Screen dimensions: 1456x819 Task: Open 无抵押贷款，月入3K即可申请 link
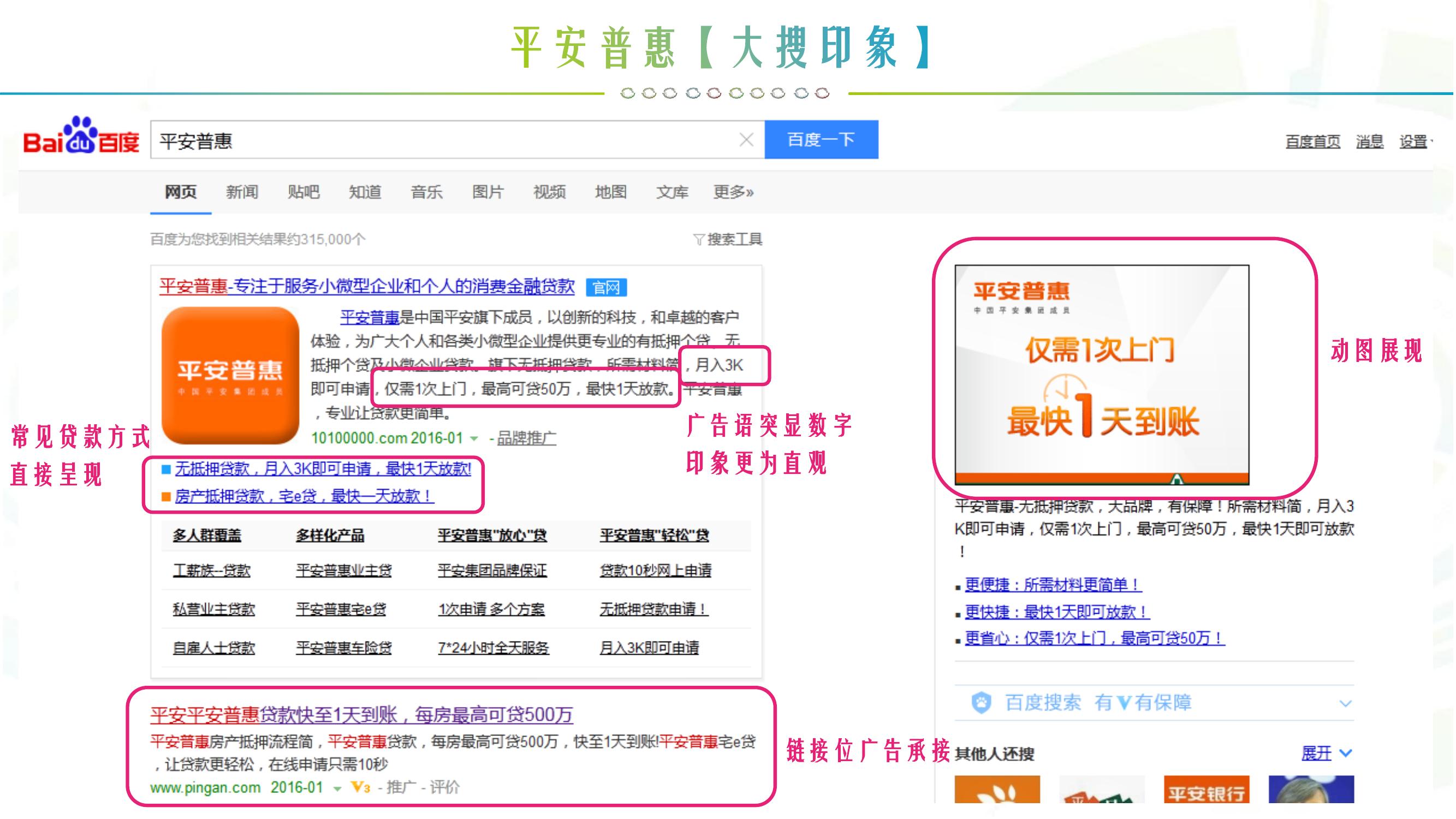(x=323, y=468)
